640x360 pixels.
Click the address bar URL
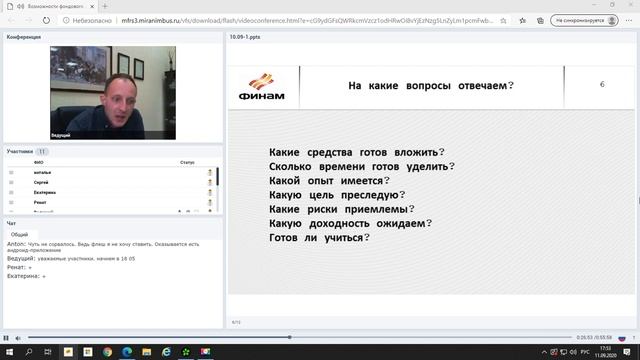point(307,20)
